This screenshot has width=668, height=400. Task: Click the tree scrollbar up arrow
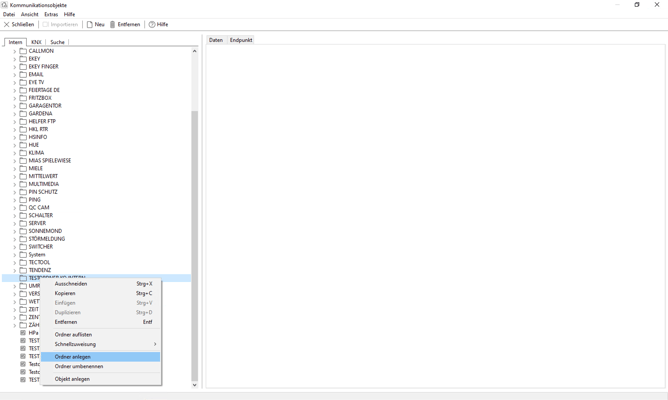[194, 51]
